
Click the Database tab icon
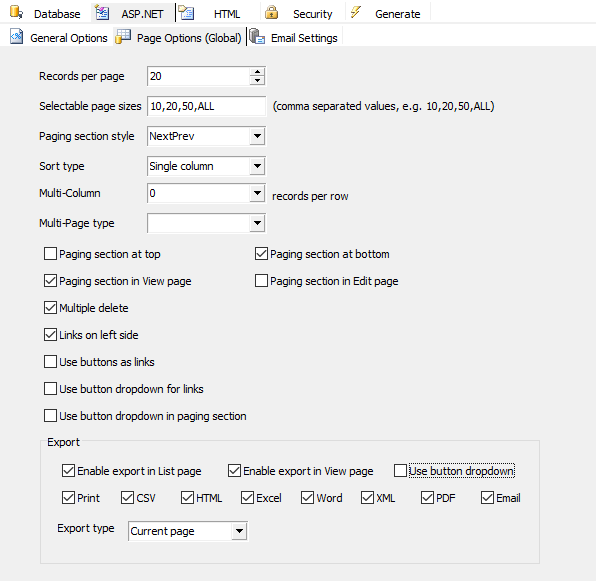click(16, 13)
